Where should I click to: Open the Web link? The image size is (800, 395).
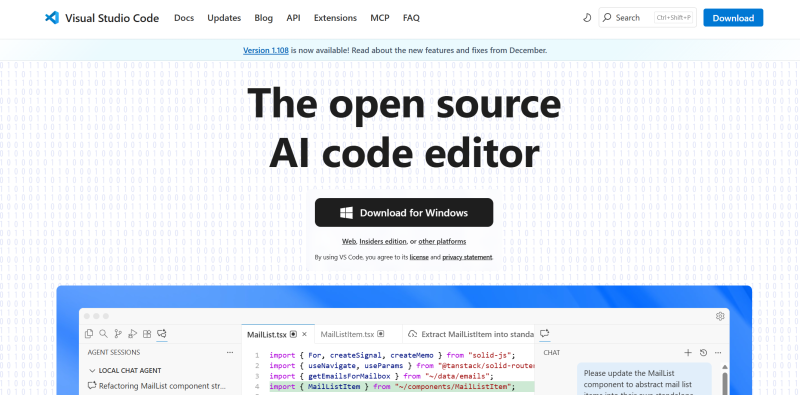point(348,241)
